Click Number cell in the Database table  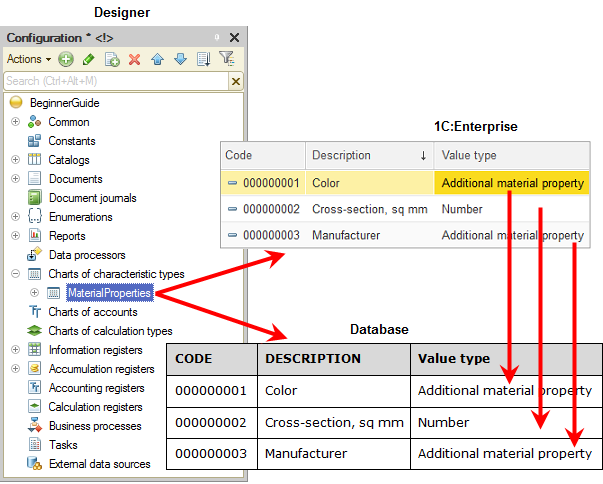click(x=506, y=423)
